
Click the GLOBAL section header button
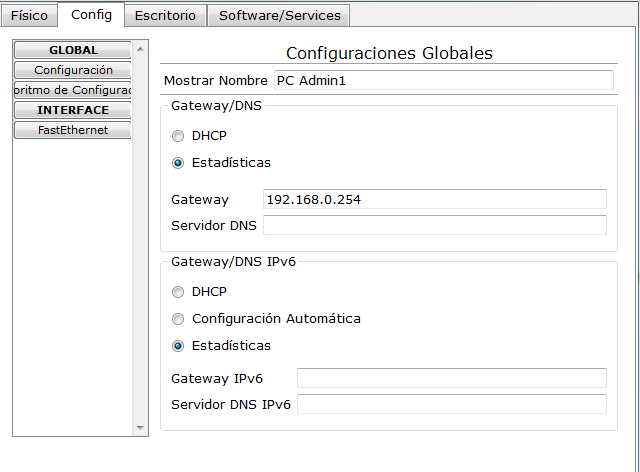pyautogui.click(x=72, y=50)
